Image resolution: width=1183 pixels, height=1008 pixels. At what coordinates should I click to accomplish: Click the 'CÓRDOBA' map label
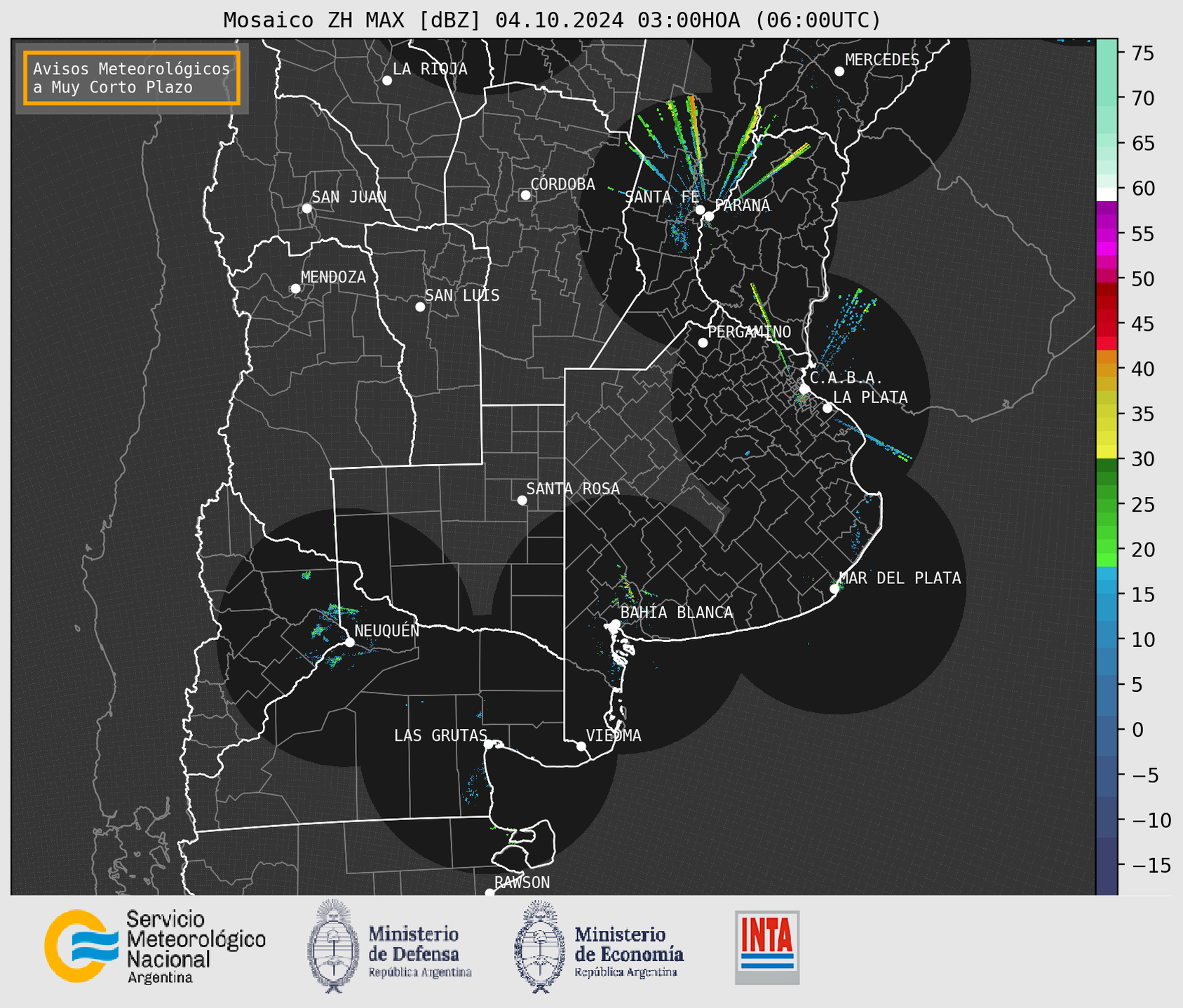(x=562, y=184)
